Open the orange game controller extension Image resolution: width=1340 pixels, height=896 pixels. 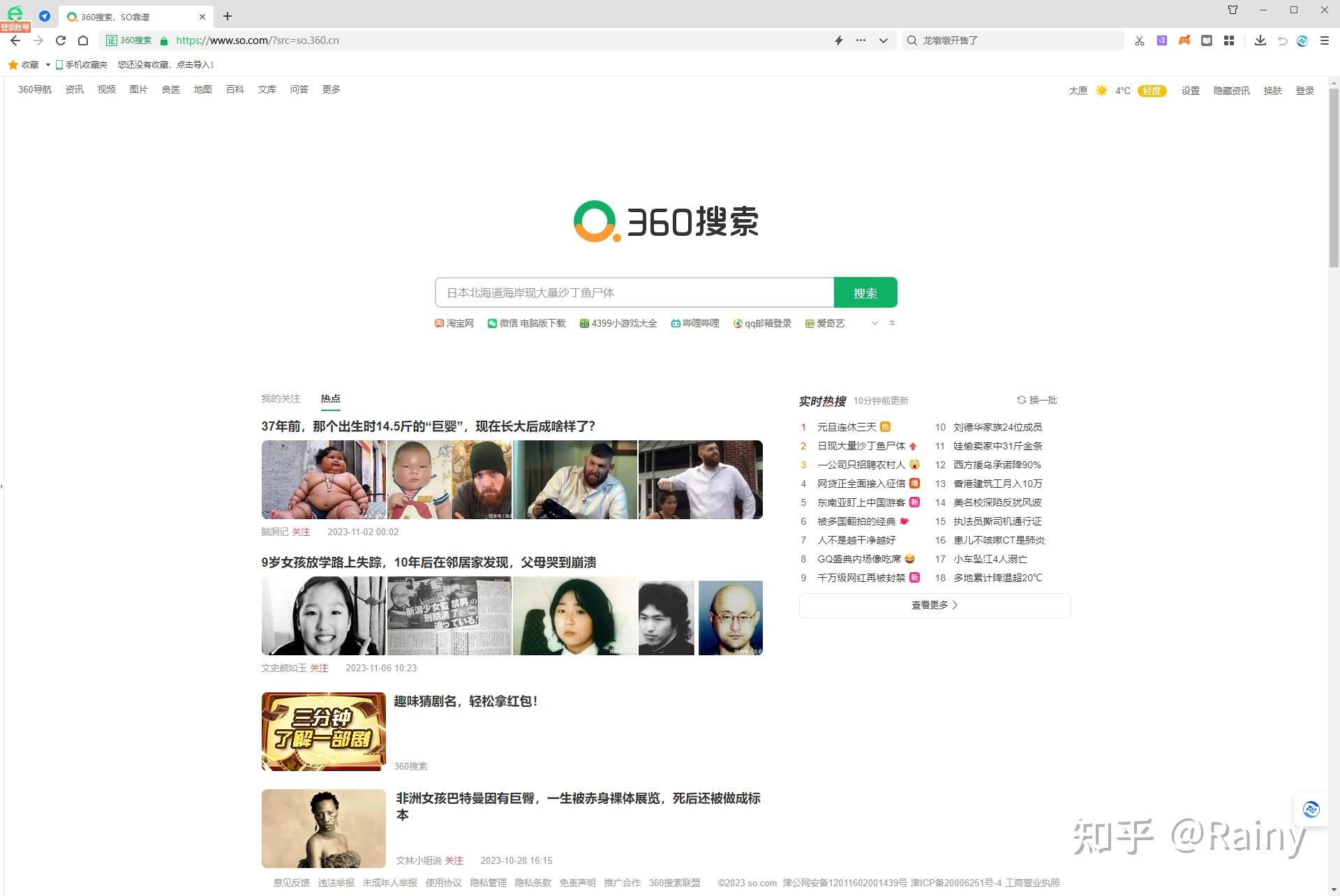[x=1184, y=40]
